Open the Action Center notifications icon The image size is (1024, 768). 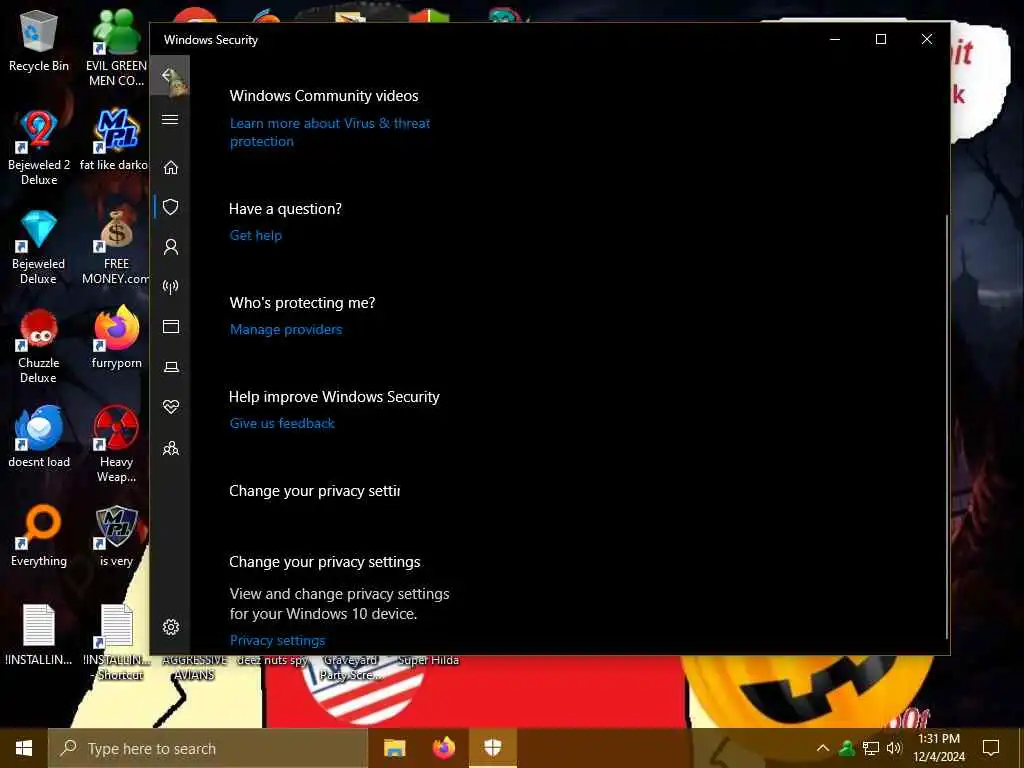[x=991, y=748]
